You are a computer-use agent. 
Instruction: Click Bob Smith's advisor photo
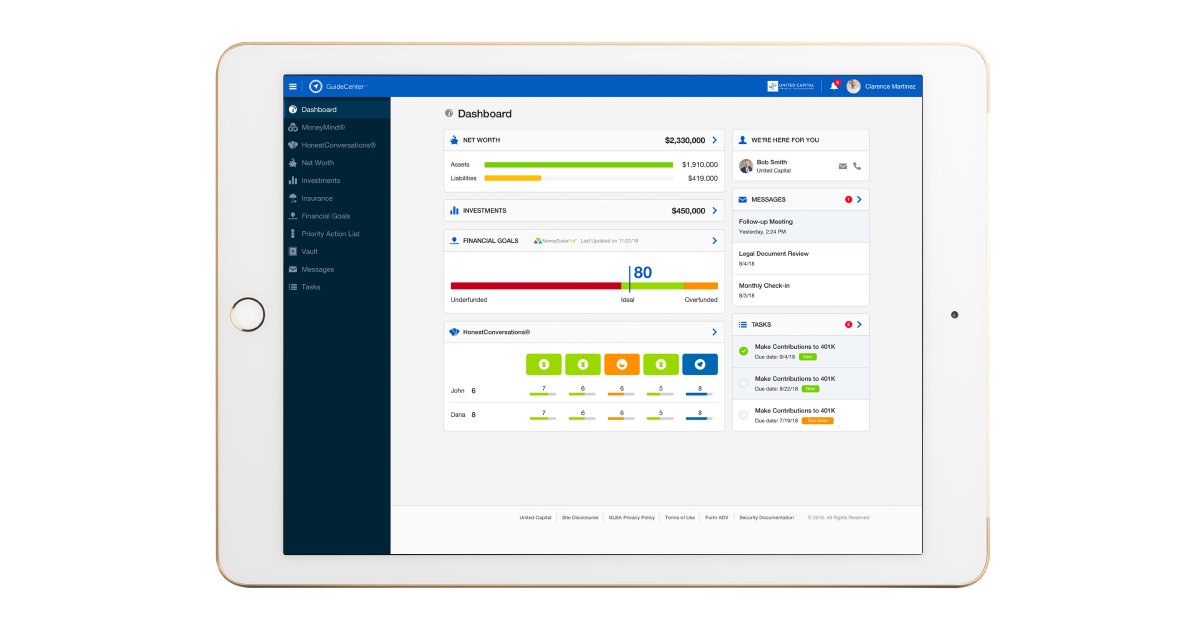(x=746, y=166)
